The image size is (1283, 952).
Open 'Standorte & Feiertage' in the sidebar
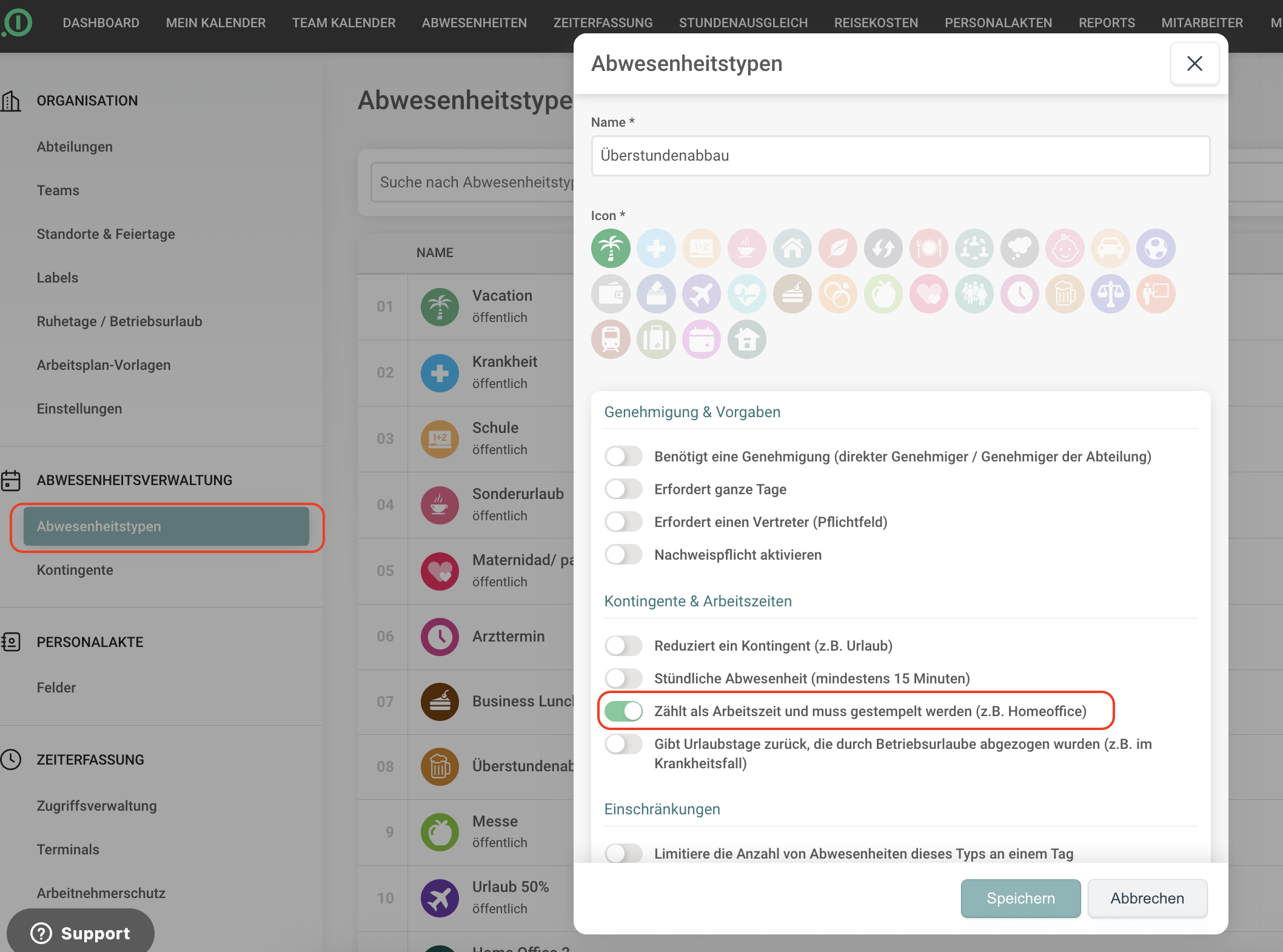point(106,234)
